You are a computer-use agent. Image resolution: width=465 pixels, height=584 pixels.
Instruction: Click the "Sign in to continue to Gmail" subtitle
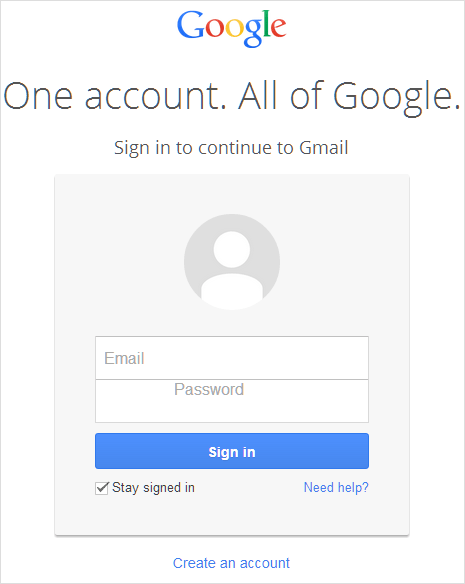[x=231, y=148]
